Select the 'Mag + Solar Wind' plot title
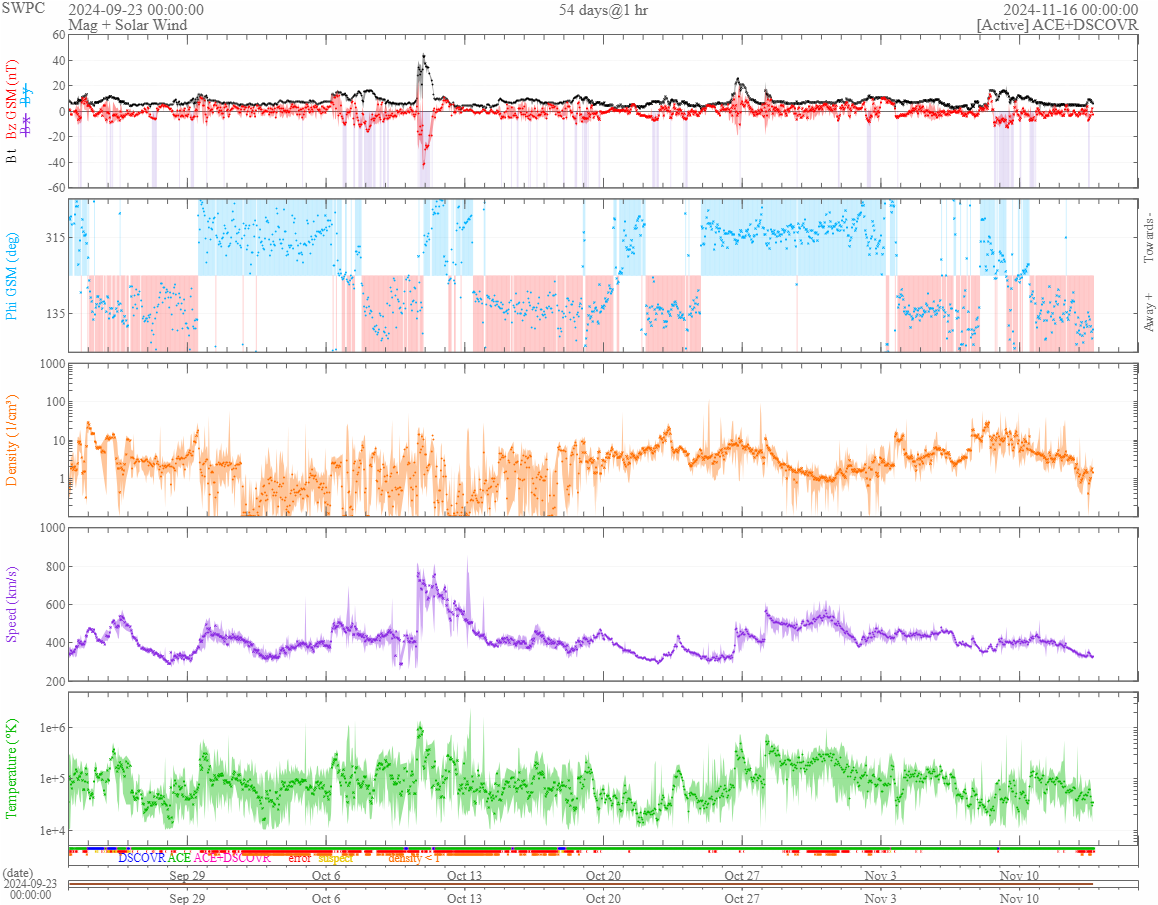This screenshot has width=1158, height=905. (x=128, y=25)
